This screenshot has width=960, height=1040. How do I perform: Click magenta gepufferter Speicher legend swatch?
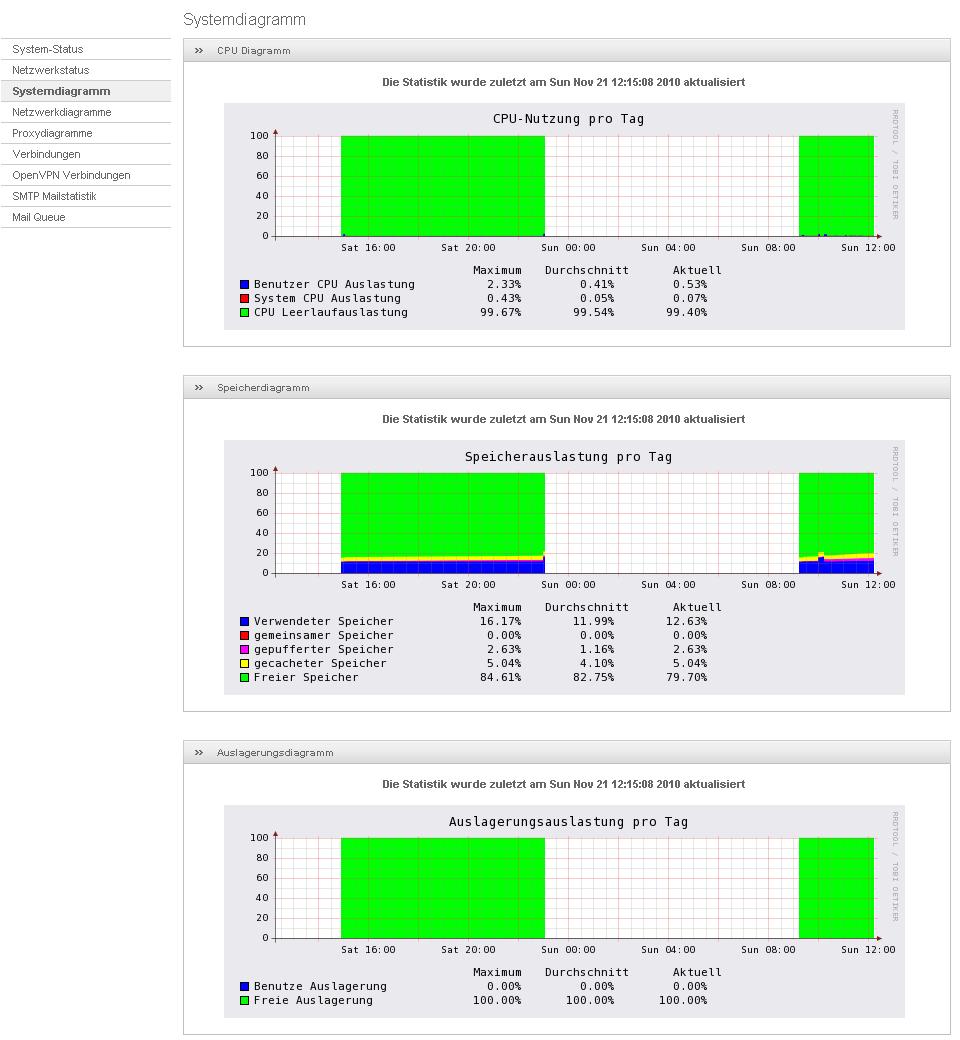point(244,649)
